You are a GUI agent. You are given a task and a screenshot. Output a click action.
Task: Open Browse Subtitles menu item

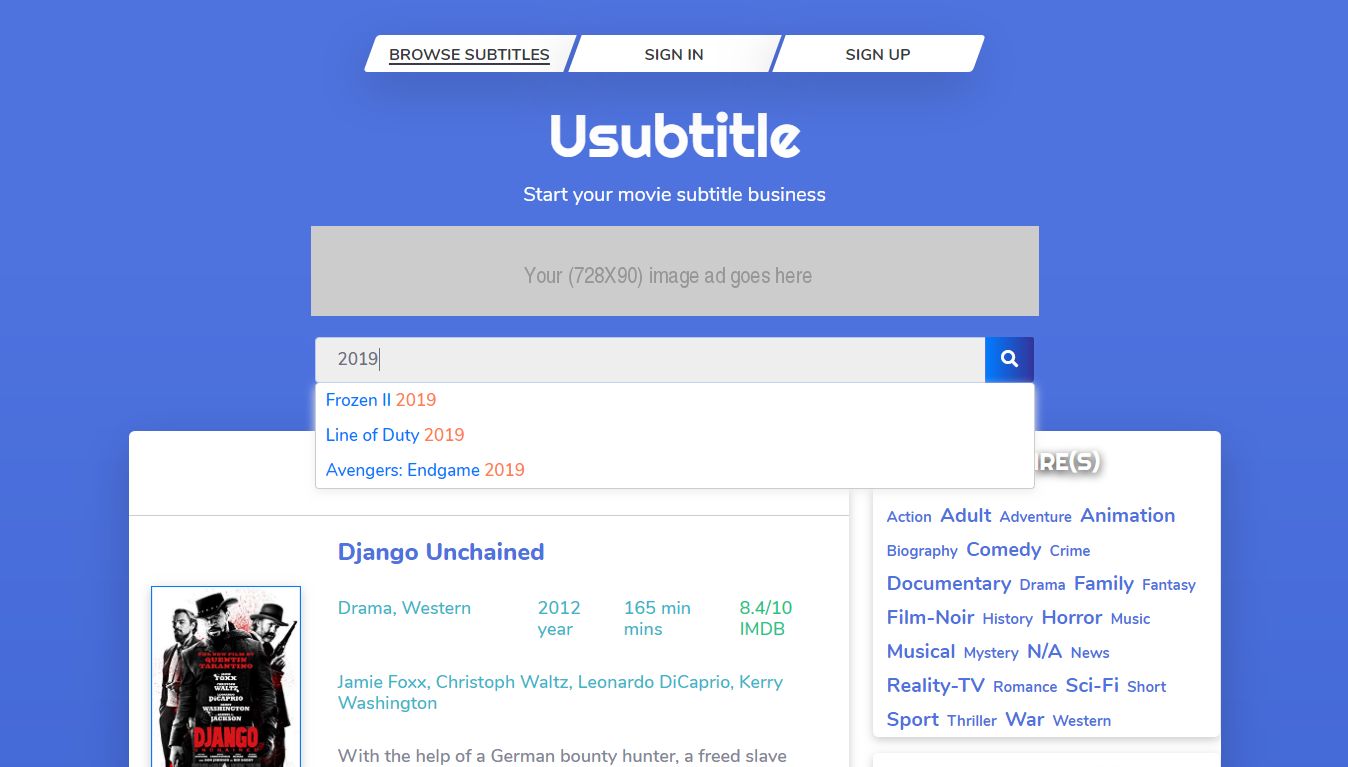click(x=469, y=54)
